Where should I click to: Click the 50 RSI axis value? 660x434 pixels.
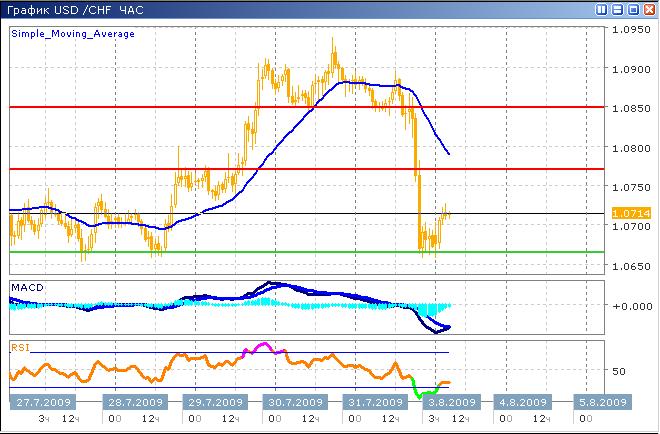[619, 371]
